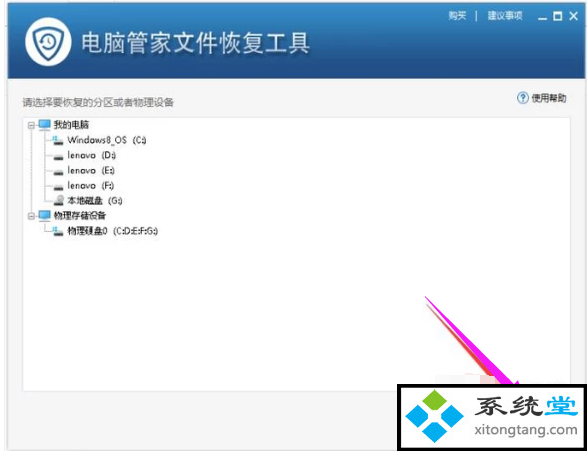Select lenovo (F:) partition
Screen dimensions: 587x451
[91, 186]
